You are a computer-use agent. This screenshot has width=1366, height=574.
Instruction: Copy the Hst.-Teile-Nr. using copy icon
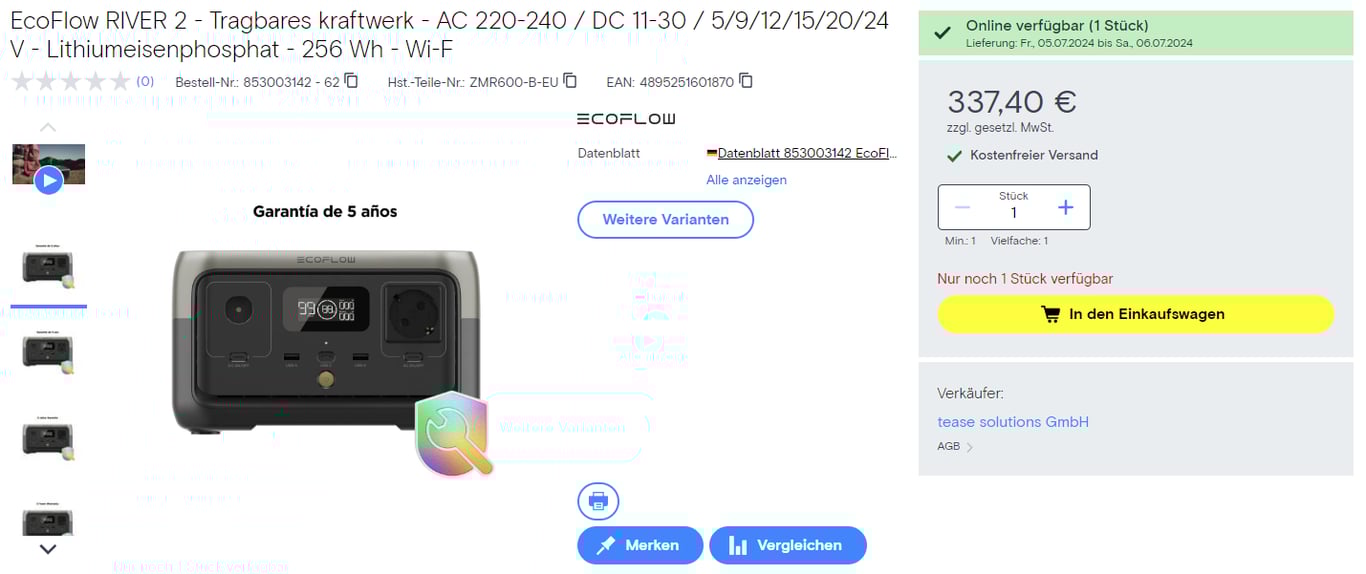[570, 81]
